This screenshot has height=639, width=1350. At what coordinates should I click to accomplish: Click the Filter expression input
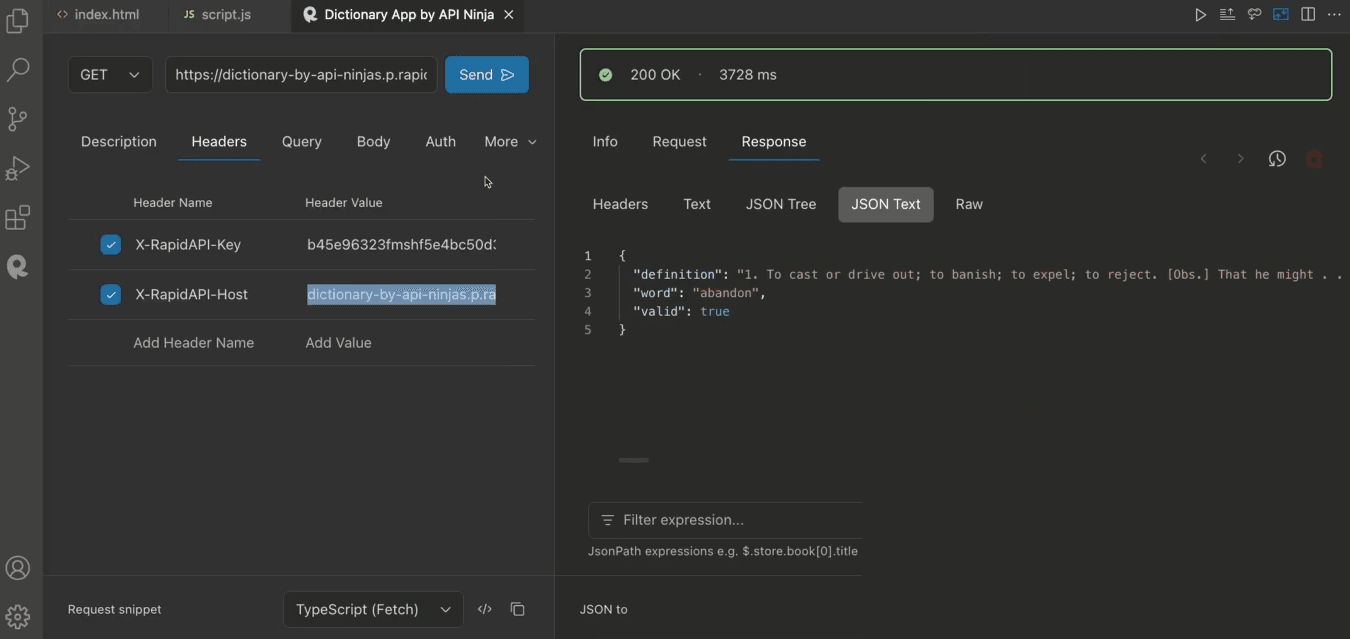725,520
